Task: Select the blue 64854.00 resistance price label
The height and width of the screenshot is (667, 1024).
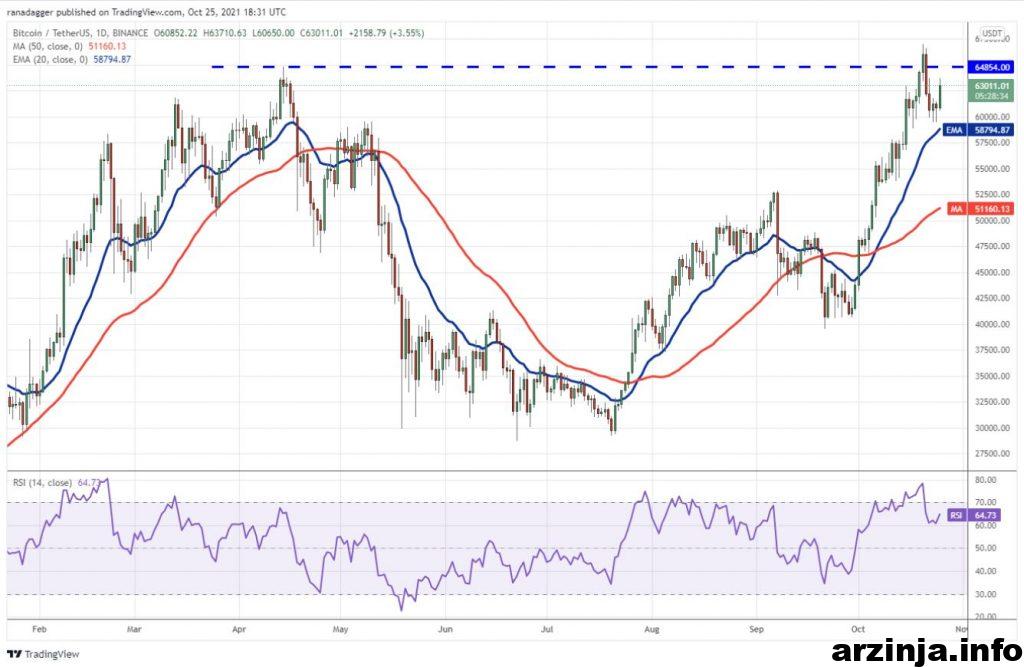Action: 992,67
